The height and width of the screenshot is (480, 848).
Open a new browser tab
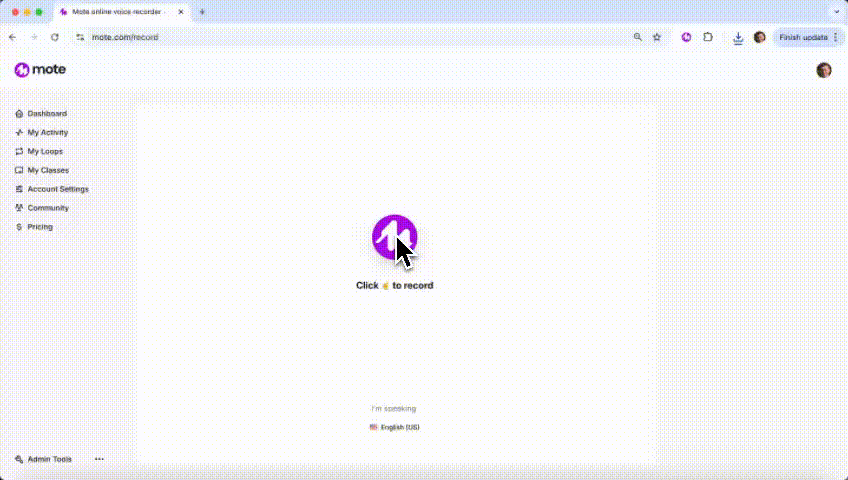[x=202, y=12]
